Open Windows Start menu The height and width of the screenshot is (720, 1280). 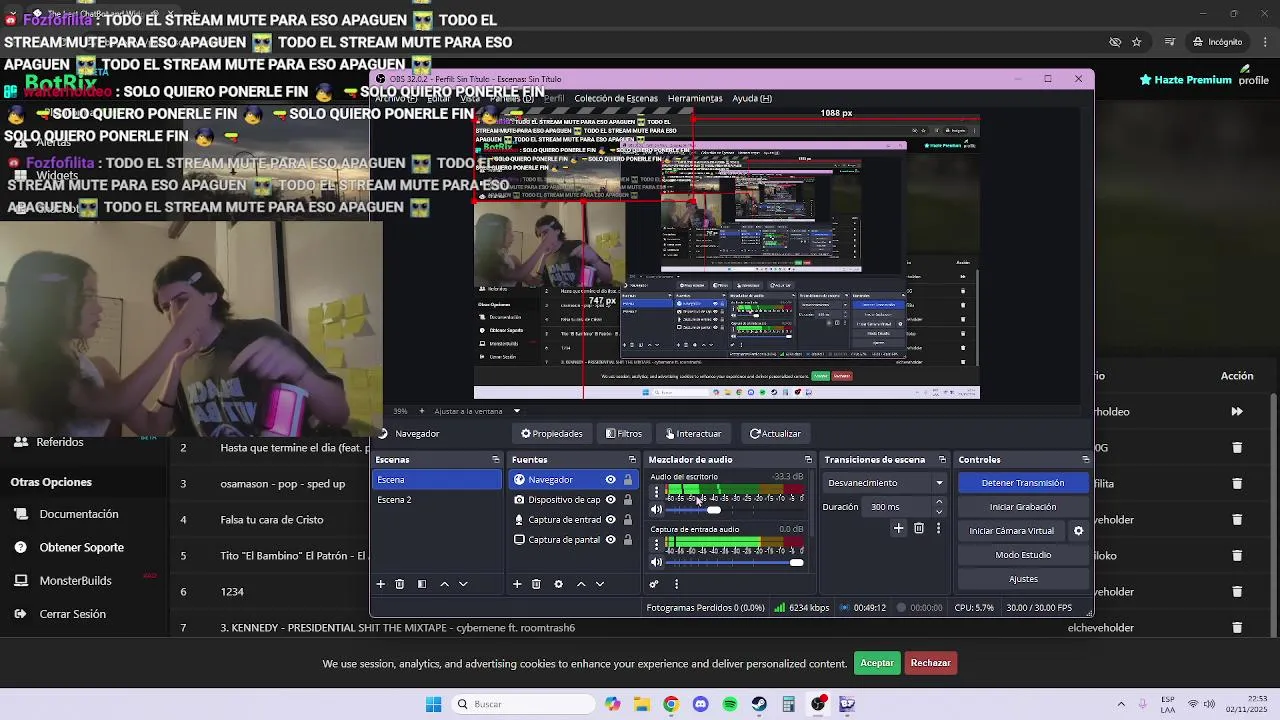tap(433, 704)
